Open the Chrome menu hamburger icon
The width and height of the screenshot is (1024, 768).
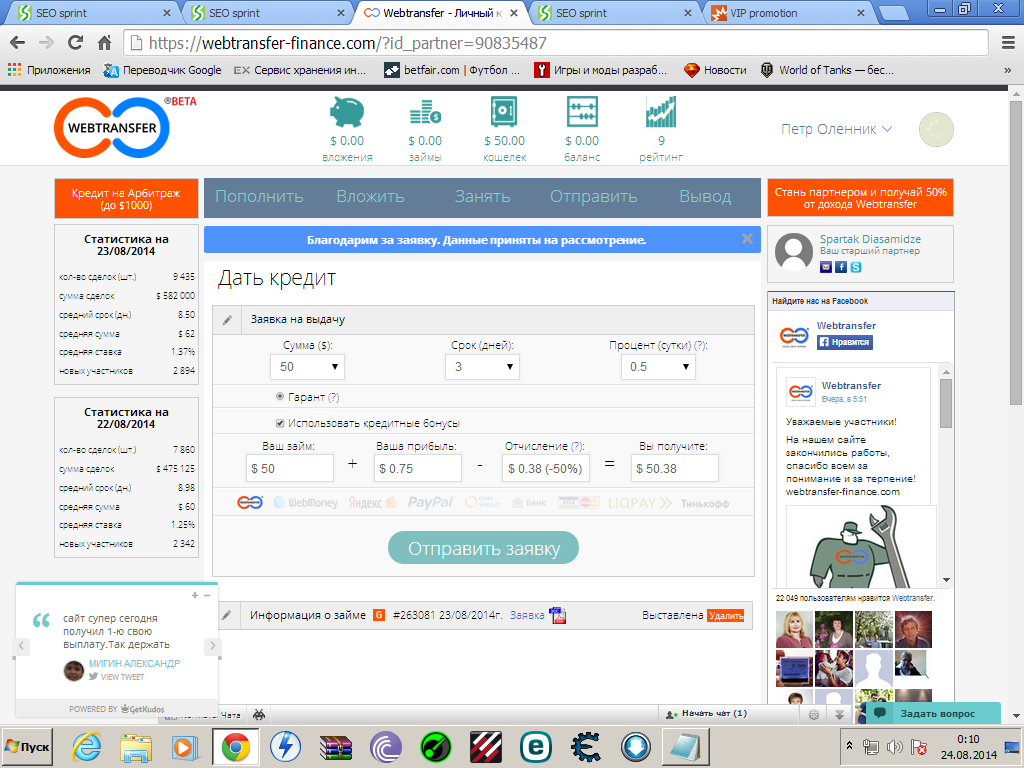click(1008, 43)
